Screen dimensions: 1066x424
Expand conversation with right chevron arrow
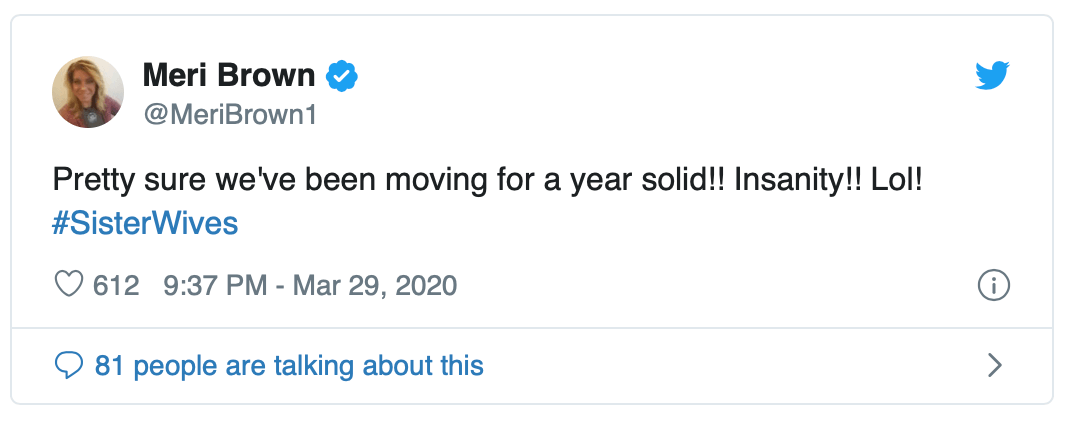click(994, 365)
